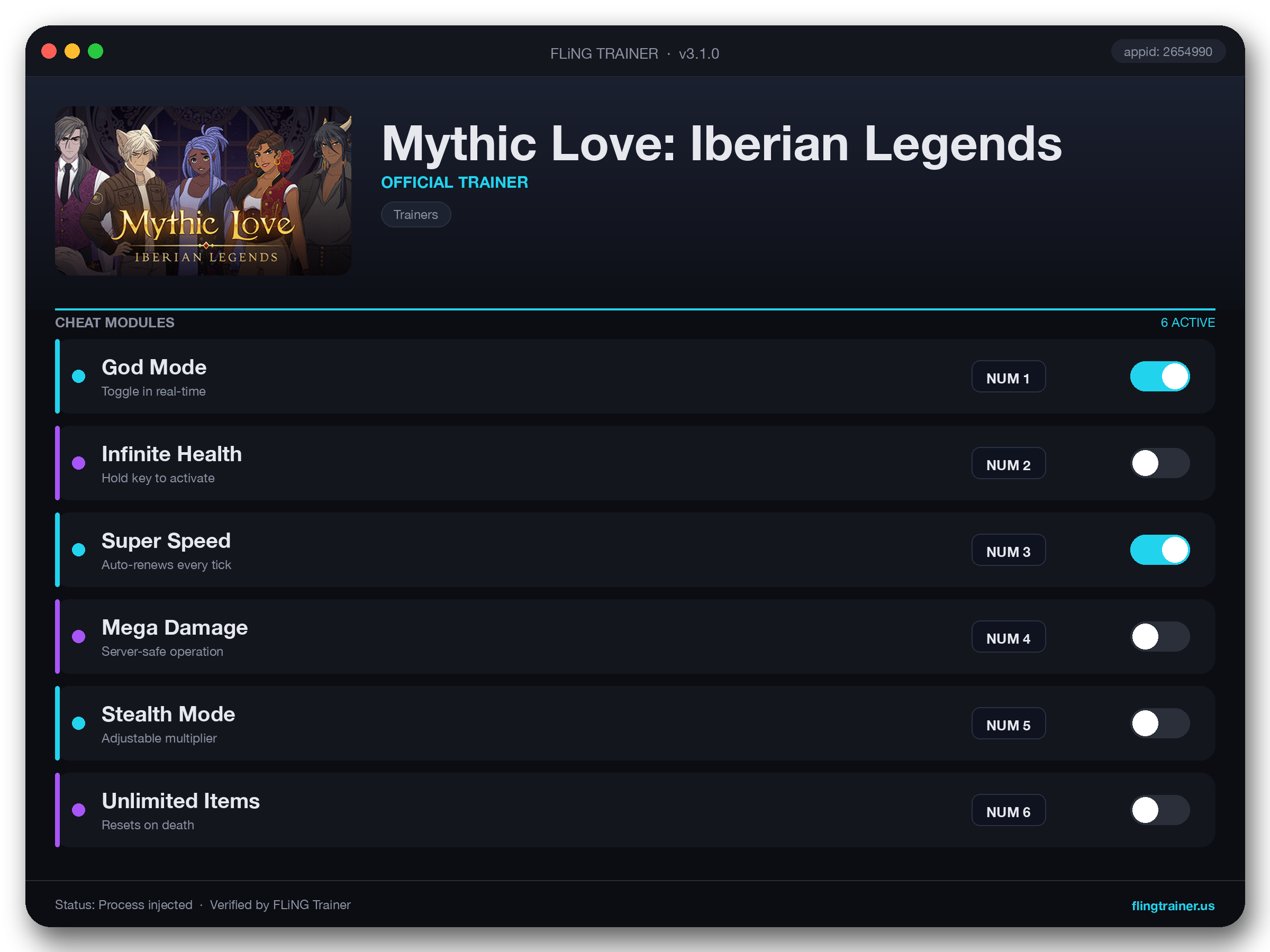Switch on the Stealth Mode toggle

tap(1159, 723)
